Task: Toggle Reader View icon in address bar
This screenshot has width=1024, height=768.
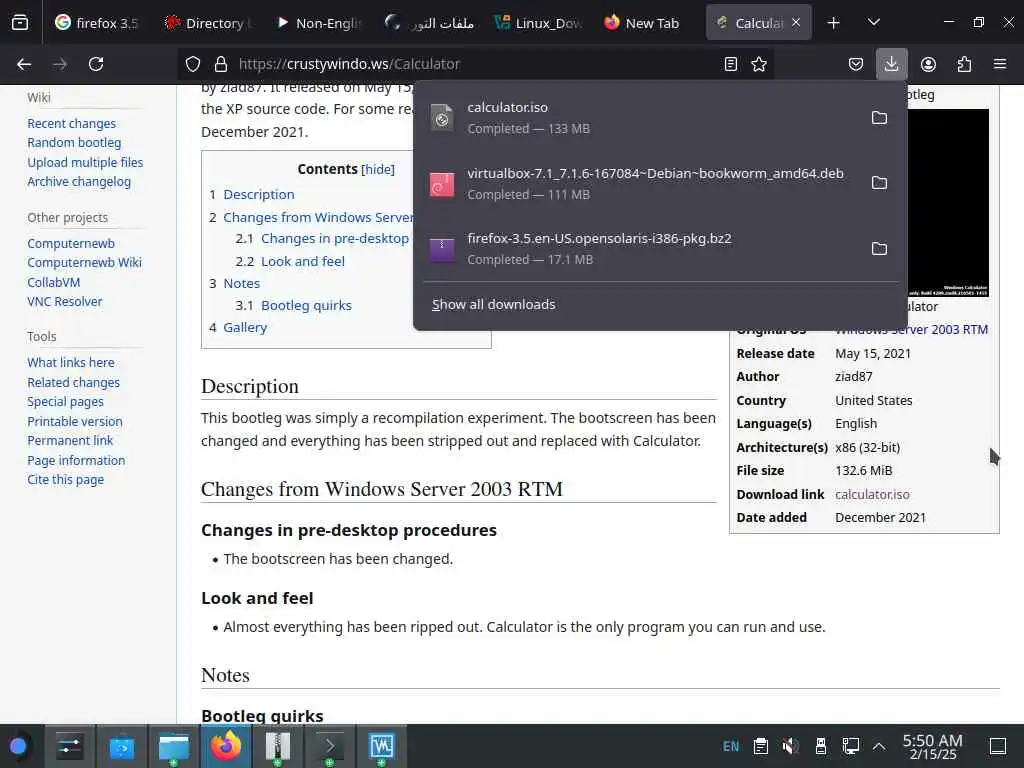Action: coord(731,64)
